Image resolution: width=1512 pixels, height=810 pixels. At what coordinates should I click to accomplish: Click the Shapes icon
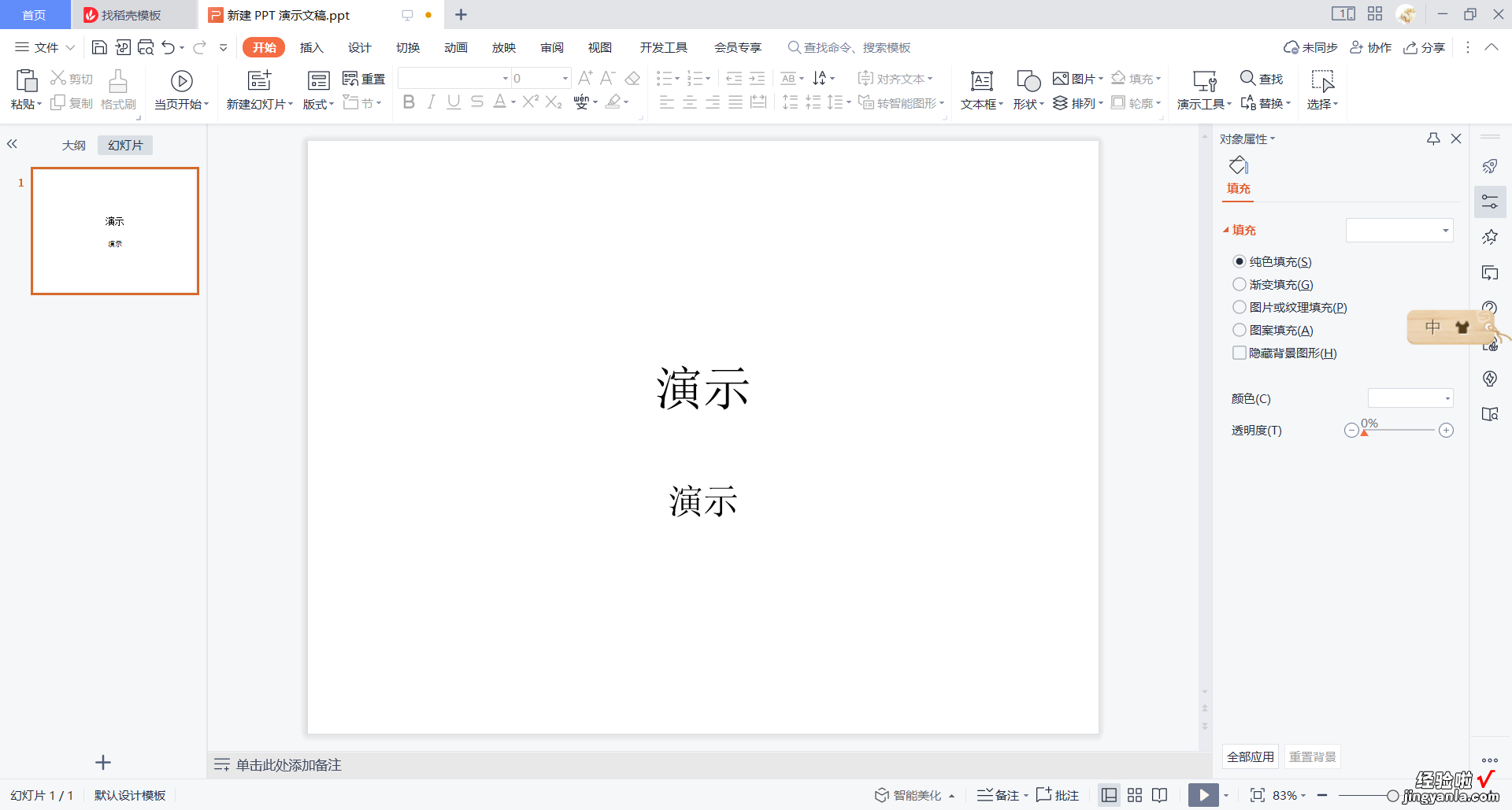point(1028,80)
